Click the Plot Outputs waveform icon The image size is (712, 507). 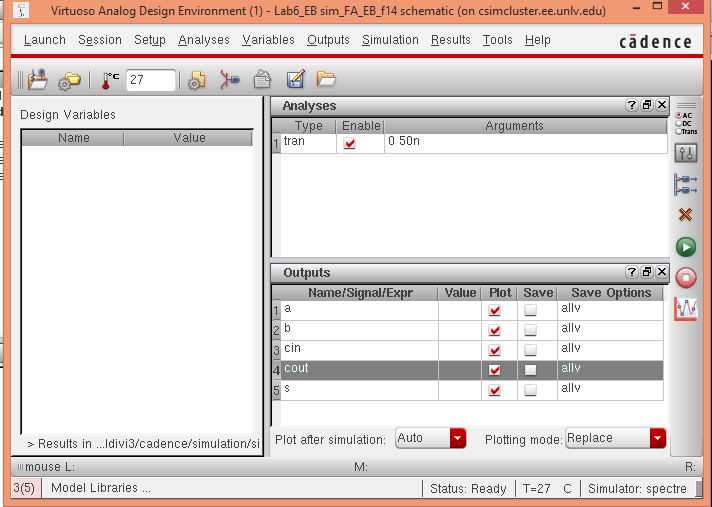point(685,309)
